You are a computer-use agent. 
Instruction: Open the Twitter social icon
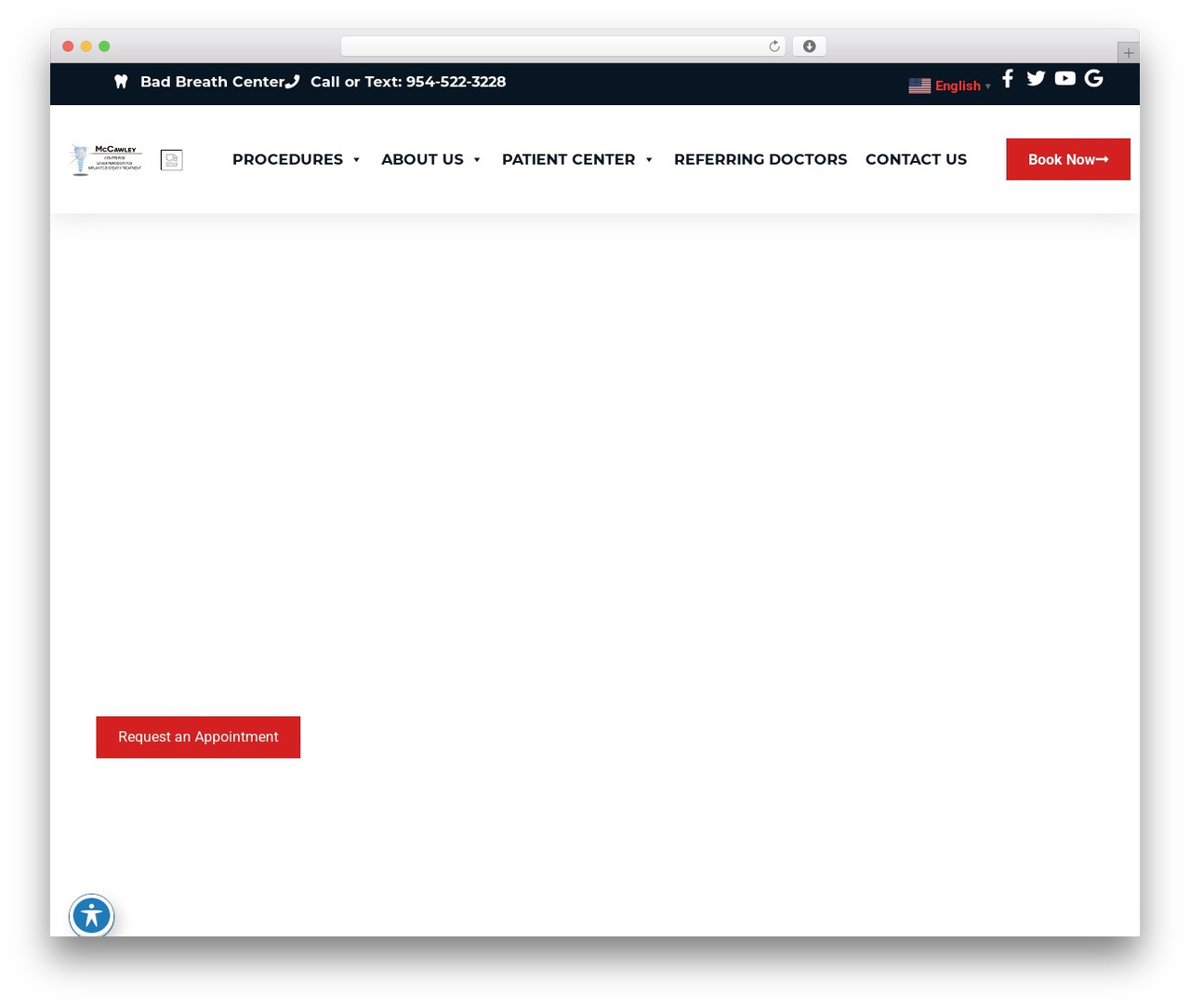coord(1036,78)
